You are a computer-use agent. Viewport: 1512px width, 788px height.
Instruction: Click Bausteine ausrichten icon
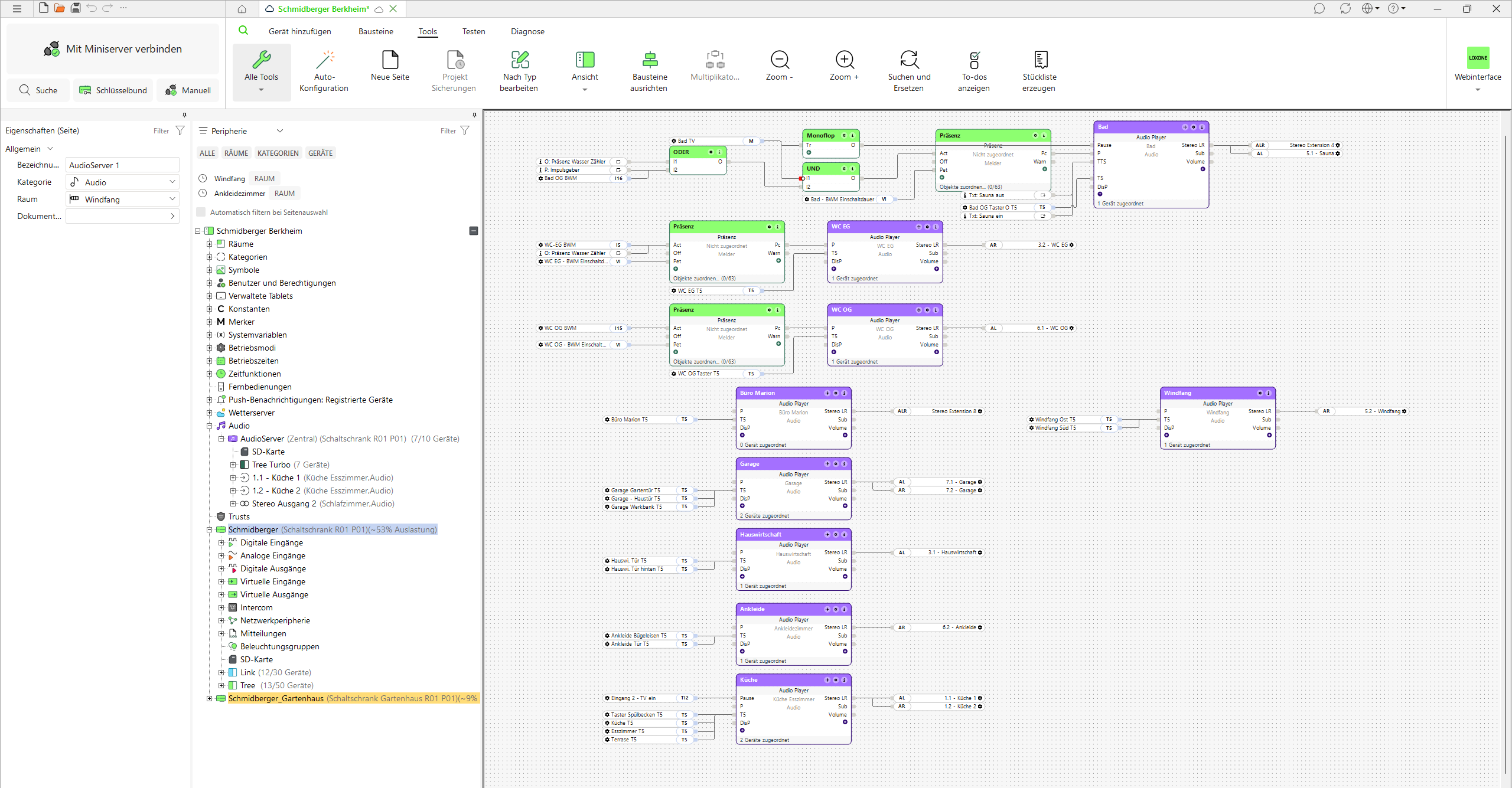click(x=649, y=60)
